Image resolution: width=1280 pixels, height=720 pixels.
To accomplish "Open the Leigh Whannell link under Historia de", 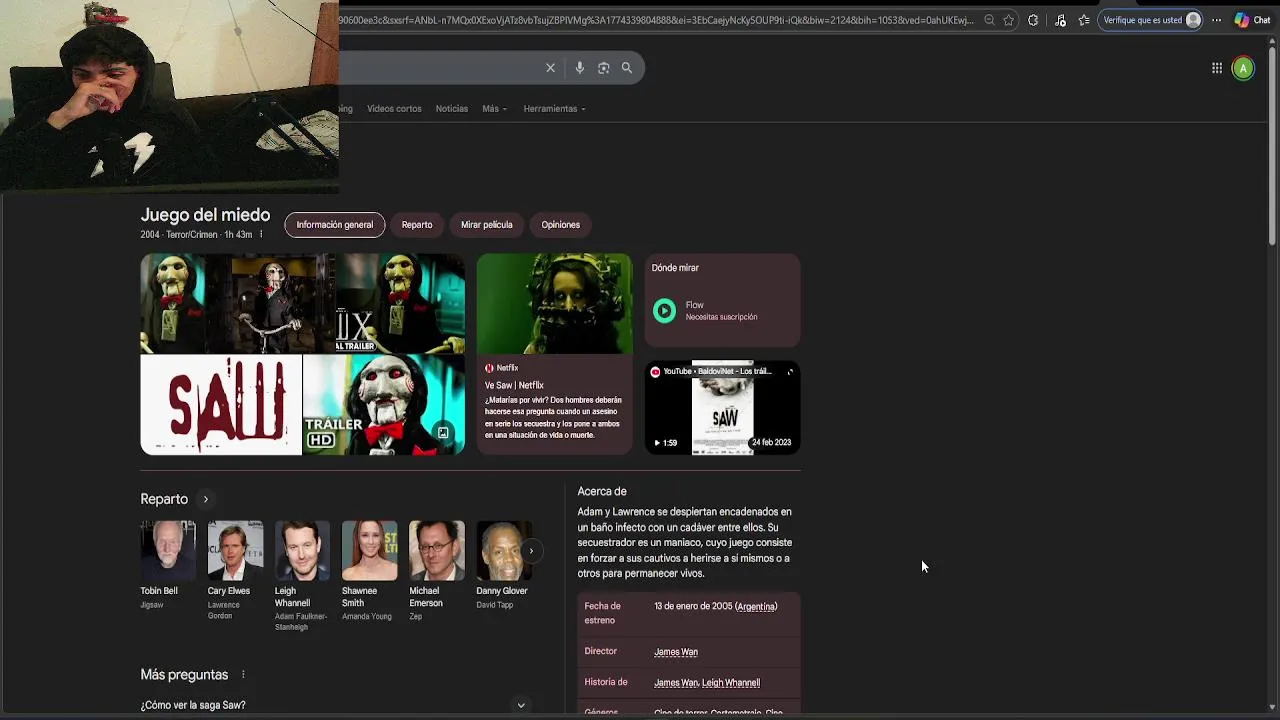I will click(x=731, y=683).
